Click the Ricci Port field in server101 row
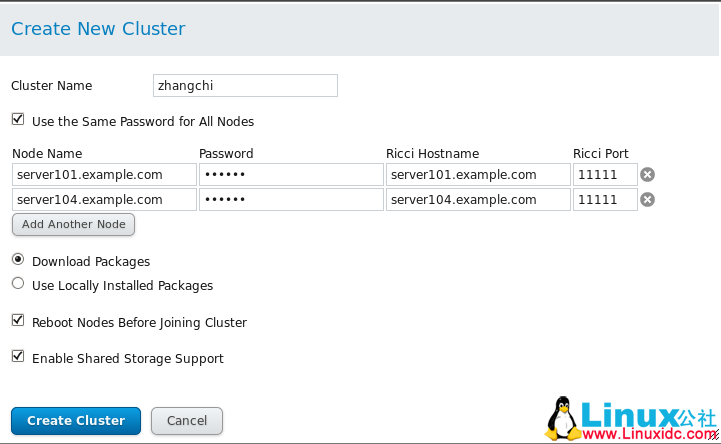Screen dimensions: 721x444 coord(605,175)
